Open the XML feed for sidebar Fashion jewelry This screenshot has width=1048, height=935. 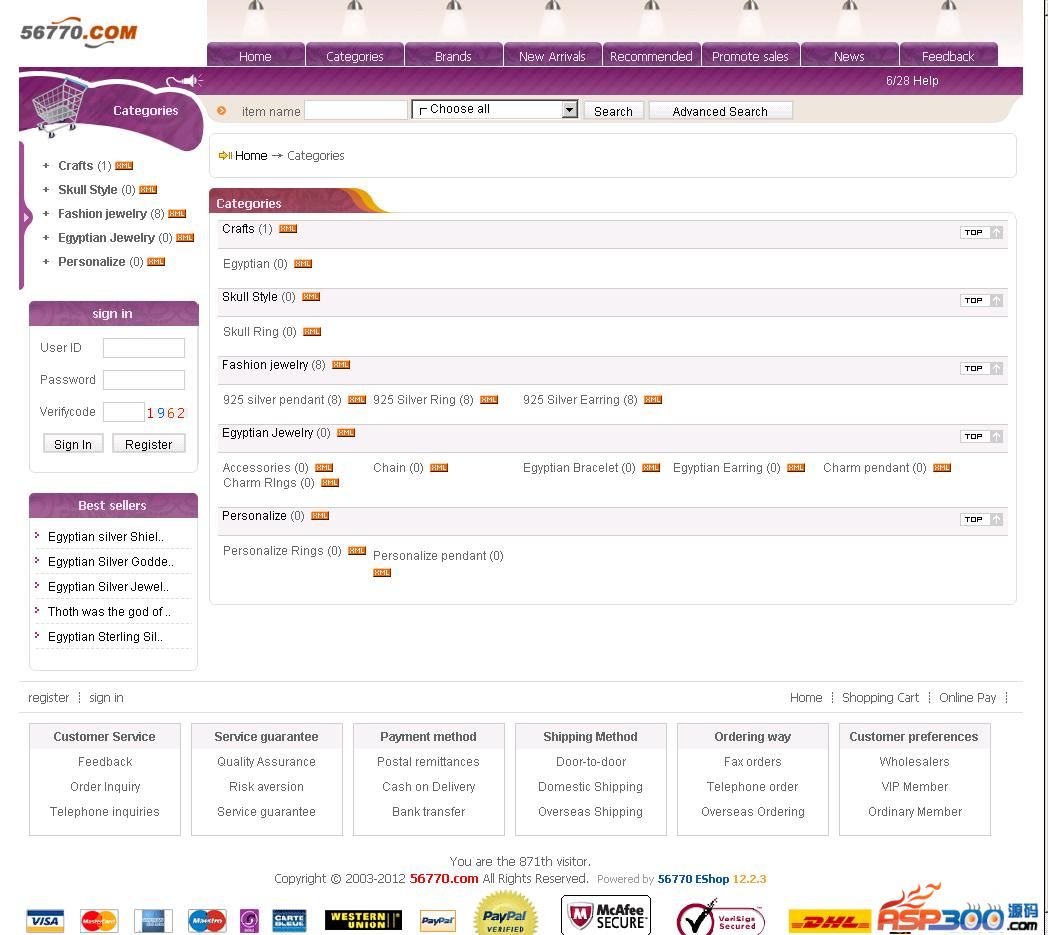pos(177,214)
